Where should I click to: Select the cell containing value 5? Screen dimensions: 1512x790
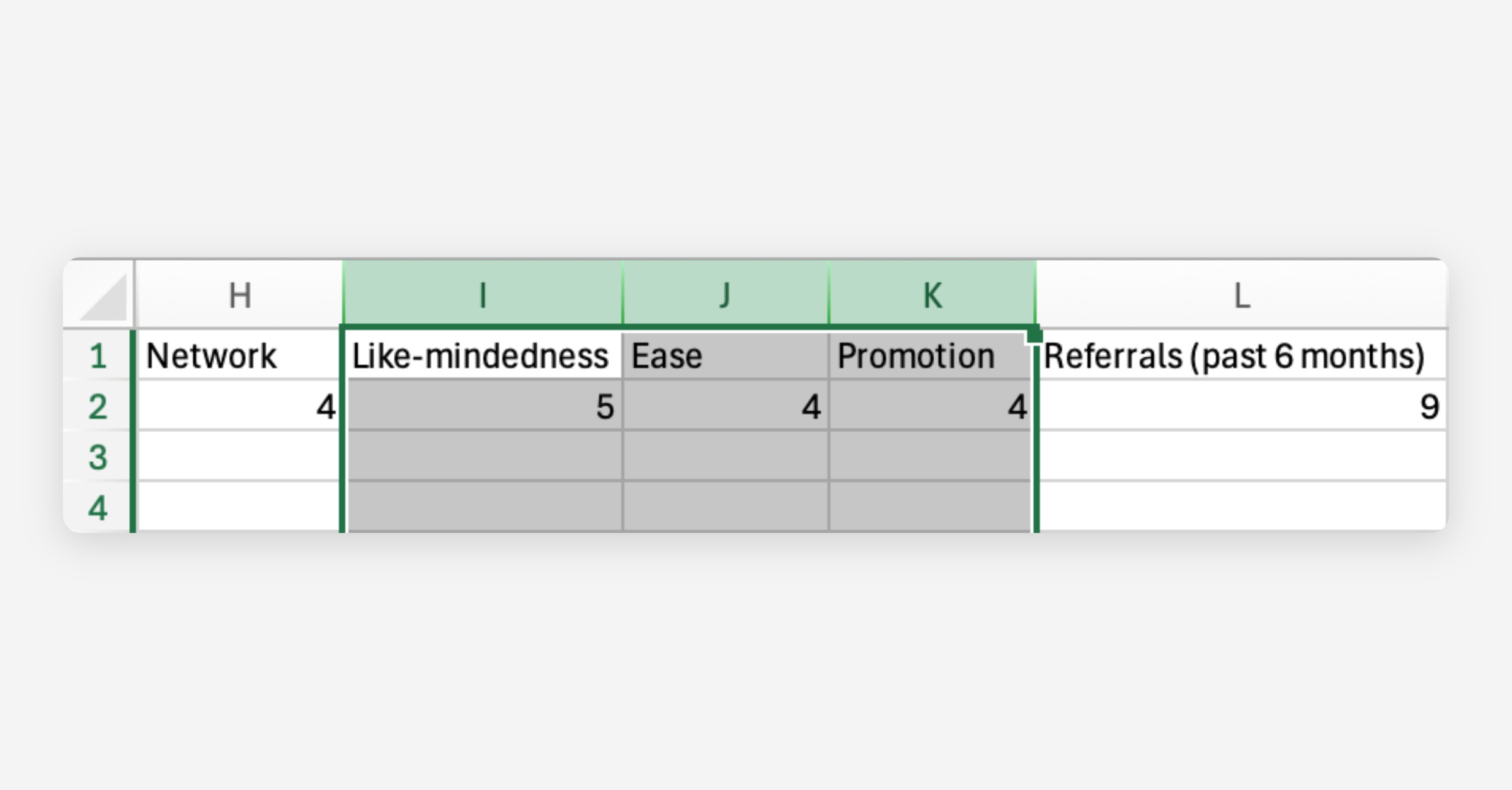click(484, 406)
